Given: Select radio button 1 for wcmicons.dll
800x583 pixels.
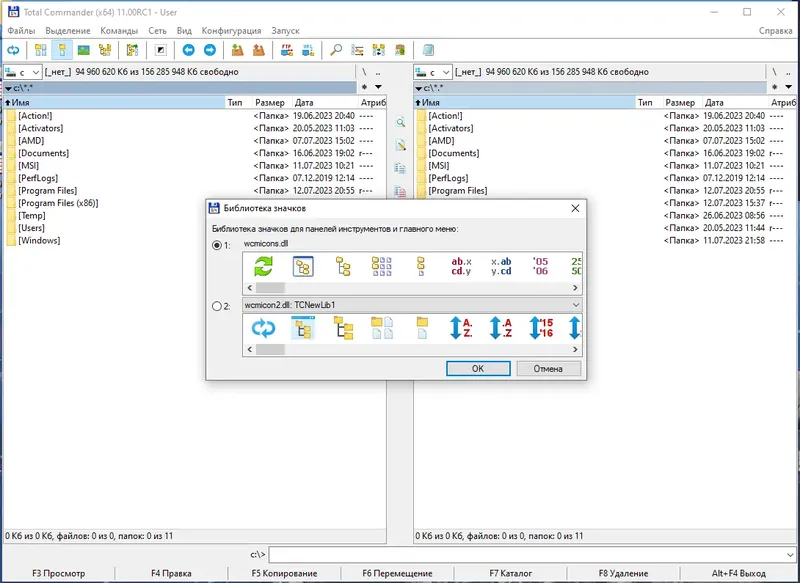Looking at the screenshot, I should pyautogui.click(x=217, y=245).
